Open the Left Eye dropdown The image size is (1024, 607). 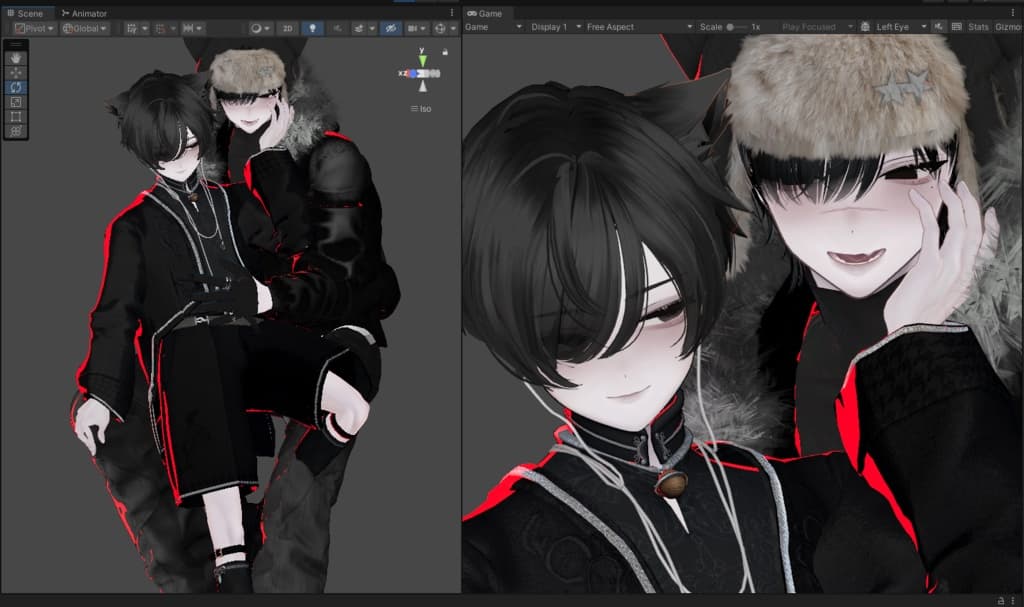(x=901, y=27)
